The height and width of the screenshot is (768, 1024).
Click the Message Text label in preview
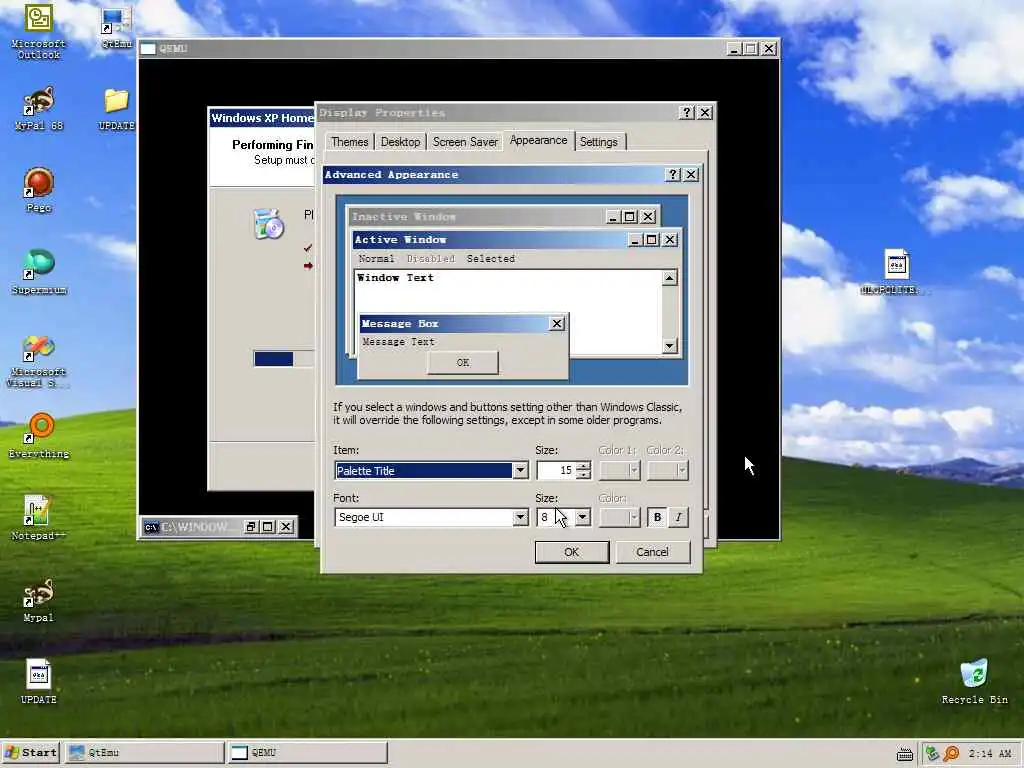(398, 342)
